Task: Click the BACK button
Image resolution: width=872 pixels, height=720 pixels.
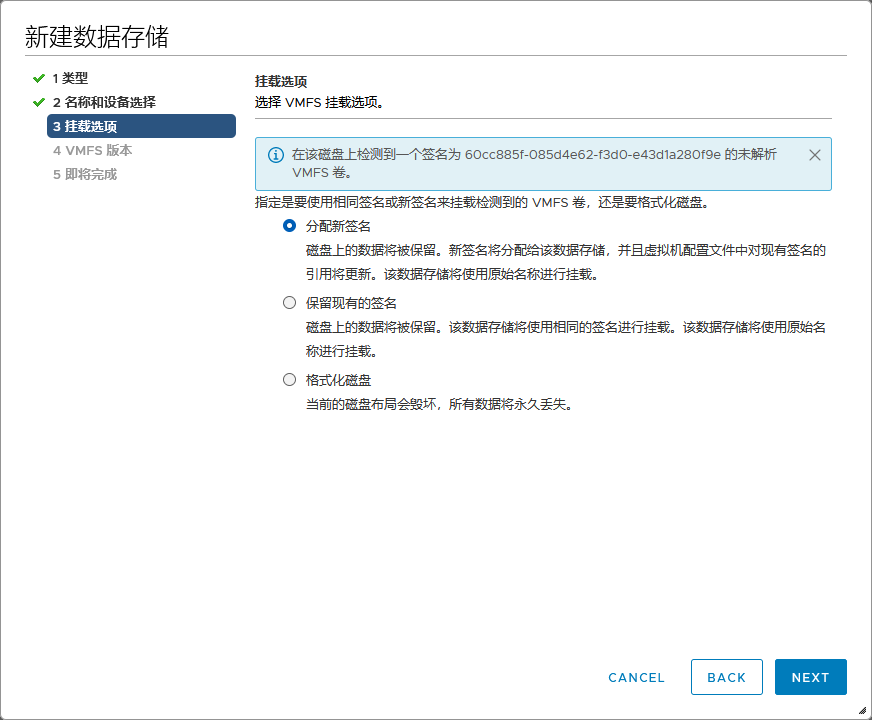Action: [x=726, y=677]
